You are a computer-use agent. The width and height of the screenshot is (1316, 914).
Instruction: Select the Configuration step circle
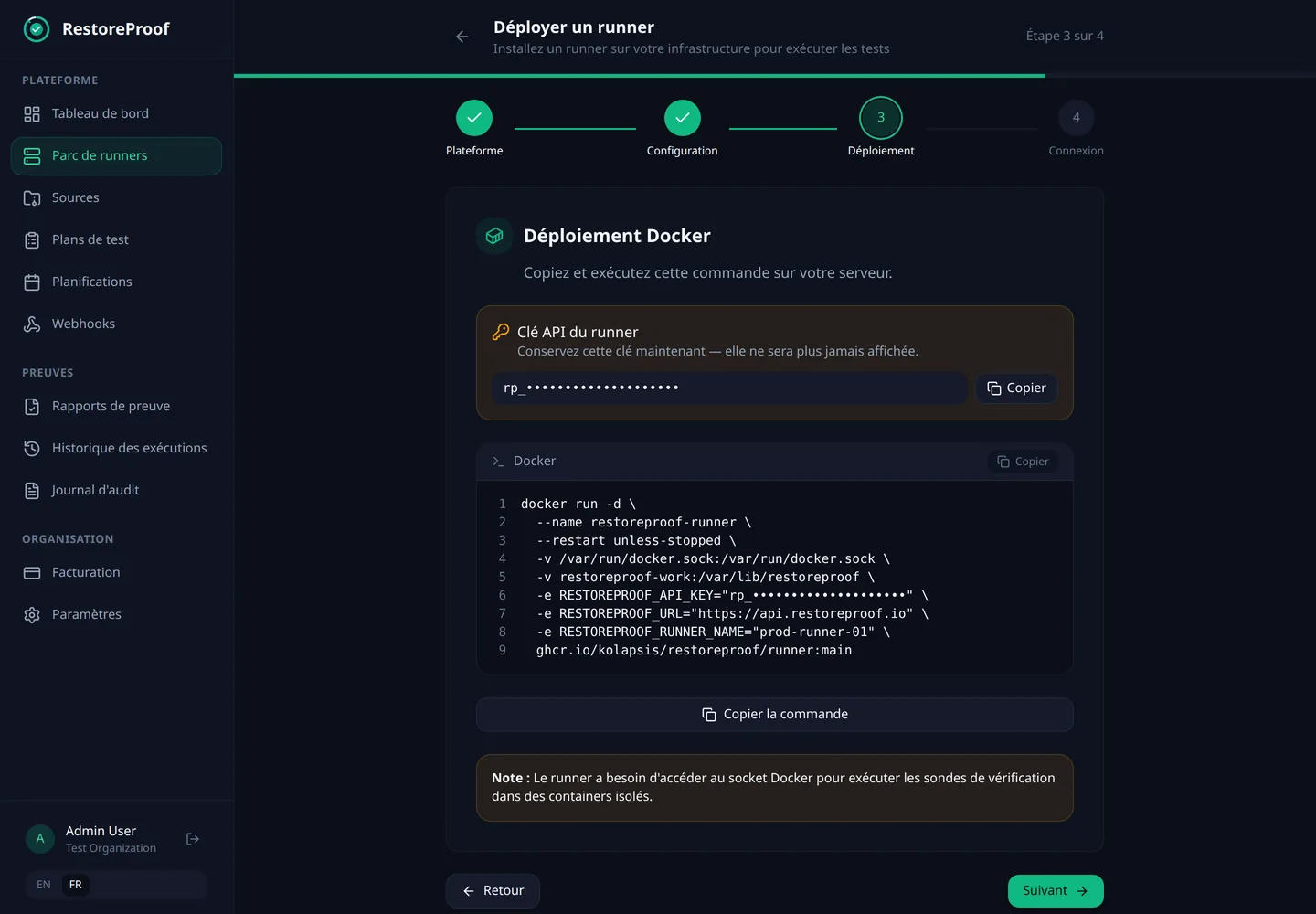coord(683,118)
